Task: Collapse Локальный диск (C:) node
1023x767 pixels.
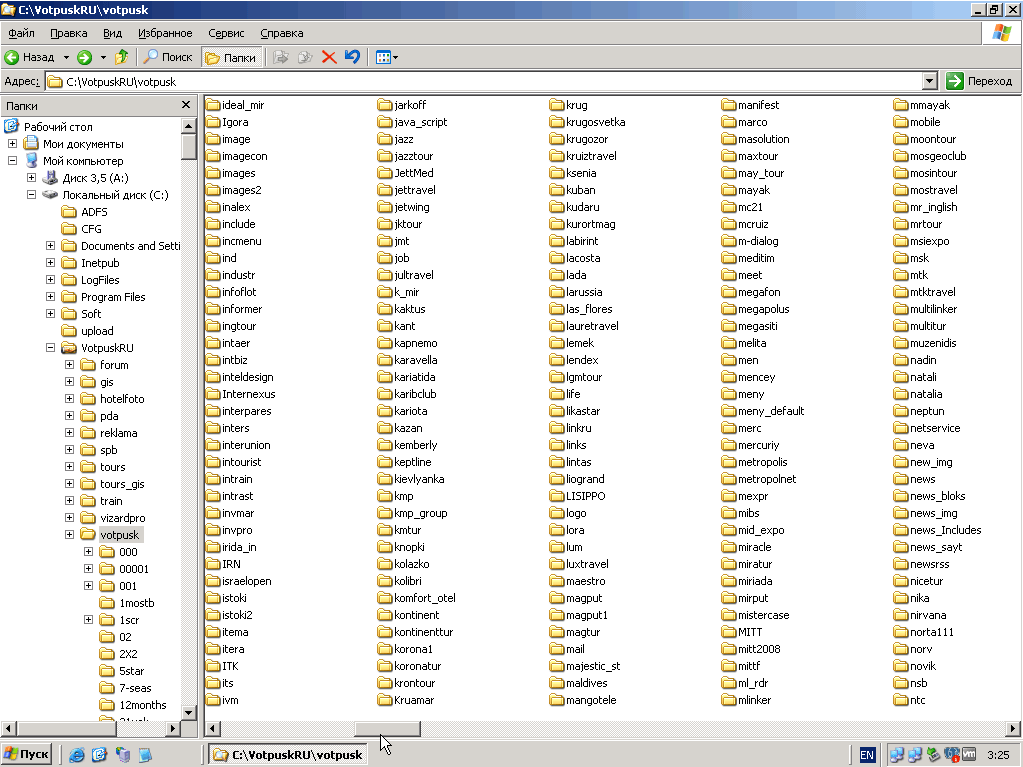Action: 31,194
